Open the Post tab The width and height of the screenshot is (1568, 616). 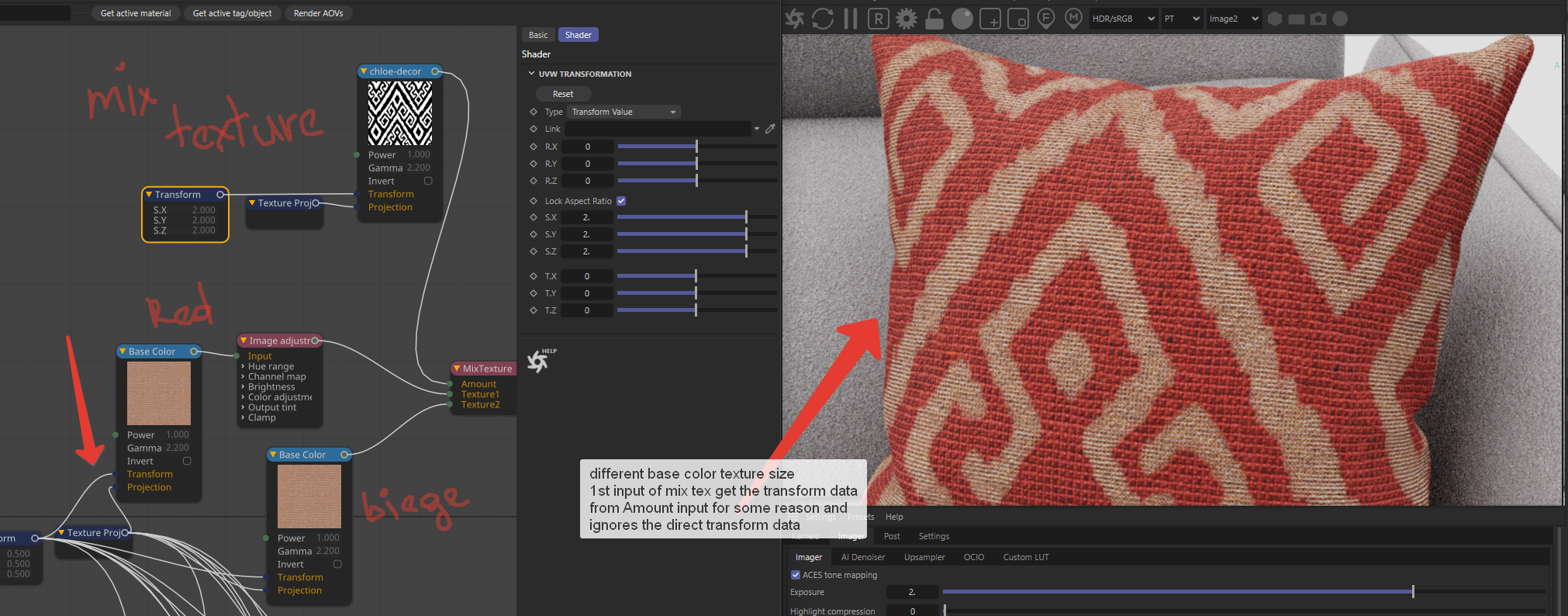coord(892,536)
